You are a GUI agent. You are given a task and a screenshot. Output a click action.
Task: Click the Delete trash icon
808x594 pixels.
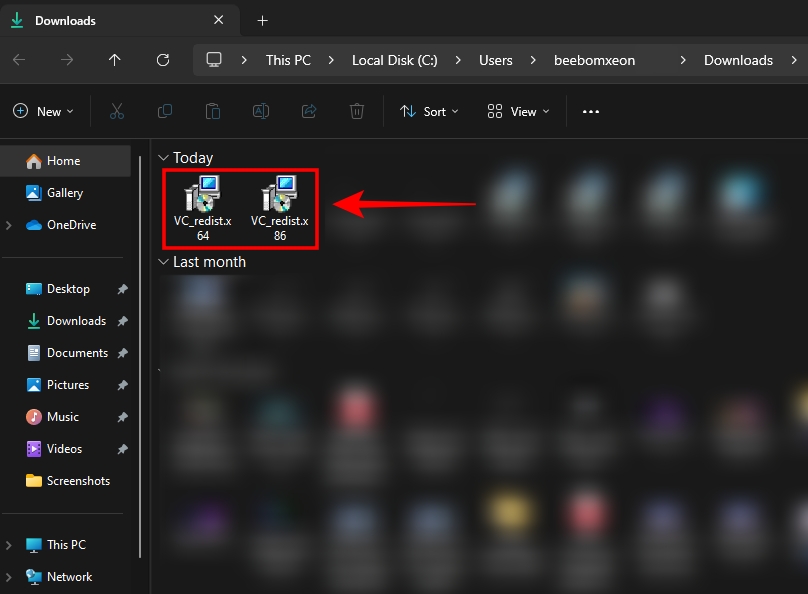(x=357, y=111)
